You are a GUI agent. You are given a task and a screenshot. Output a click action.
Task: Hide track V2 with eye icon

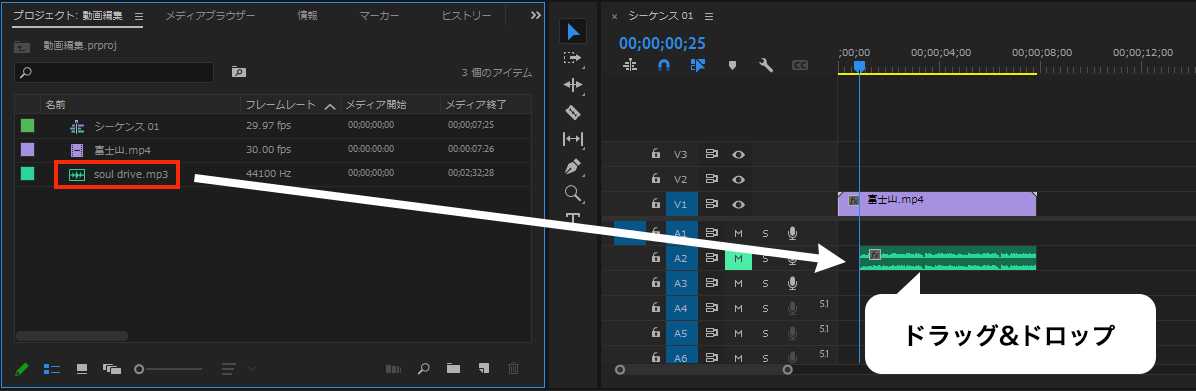[738, 179]
